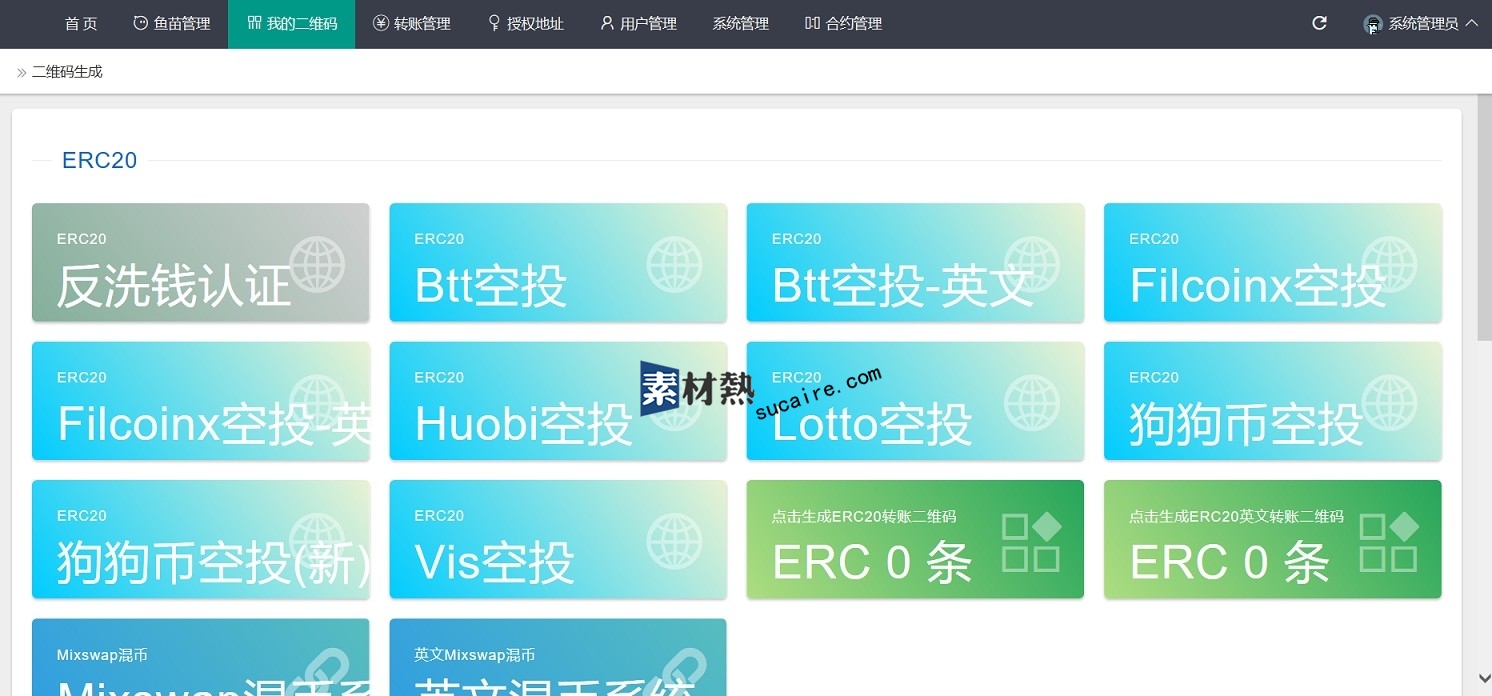This screenshot has height=696, width=1492.
Task: Open the 狗狗币空投(新) card
Action: (x=201, y=539)
